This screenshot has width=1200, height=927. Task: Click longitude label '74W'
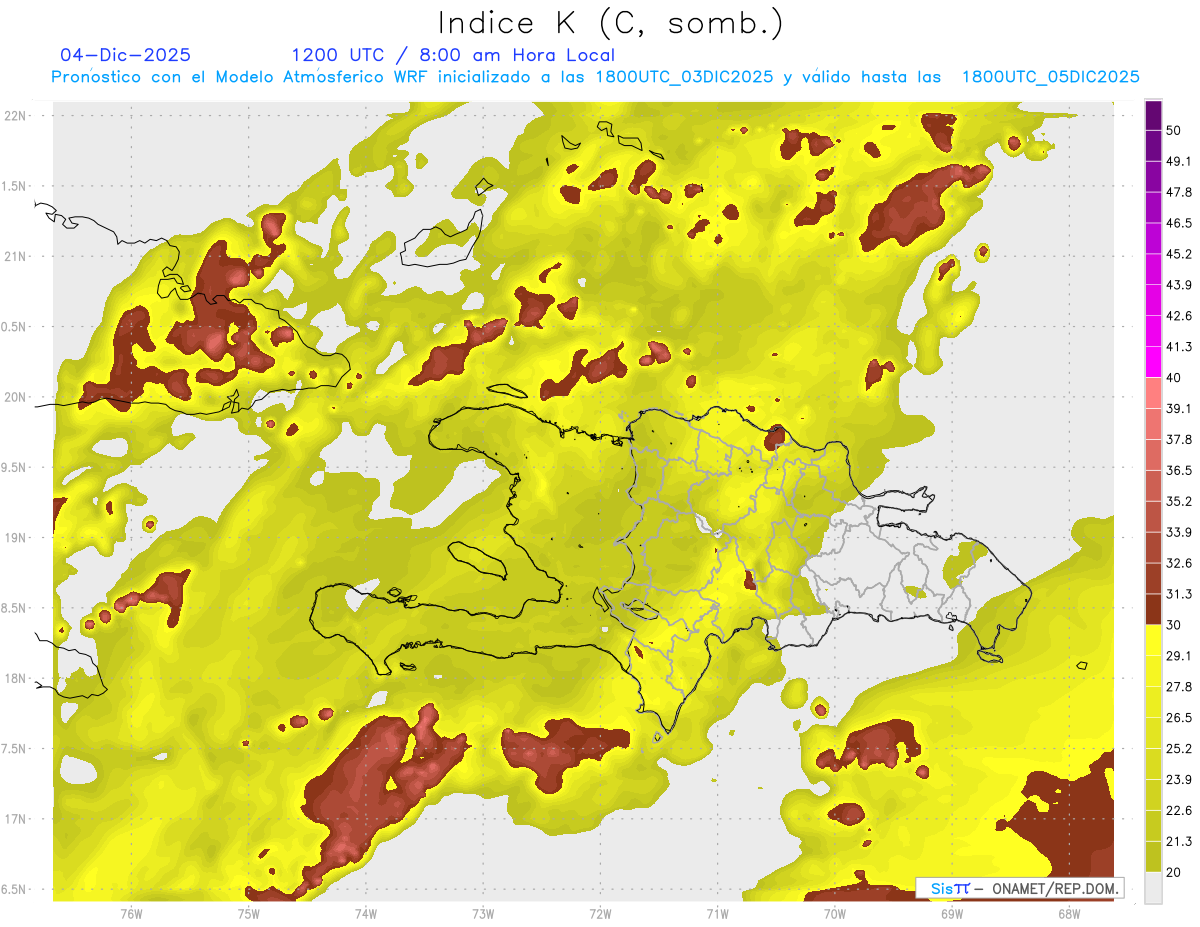[x=365, y=913]
